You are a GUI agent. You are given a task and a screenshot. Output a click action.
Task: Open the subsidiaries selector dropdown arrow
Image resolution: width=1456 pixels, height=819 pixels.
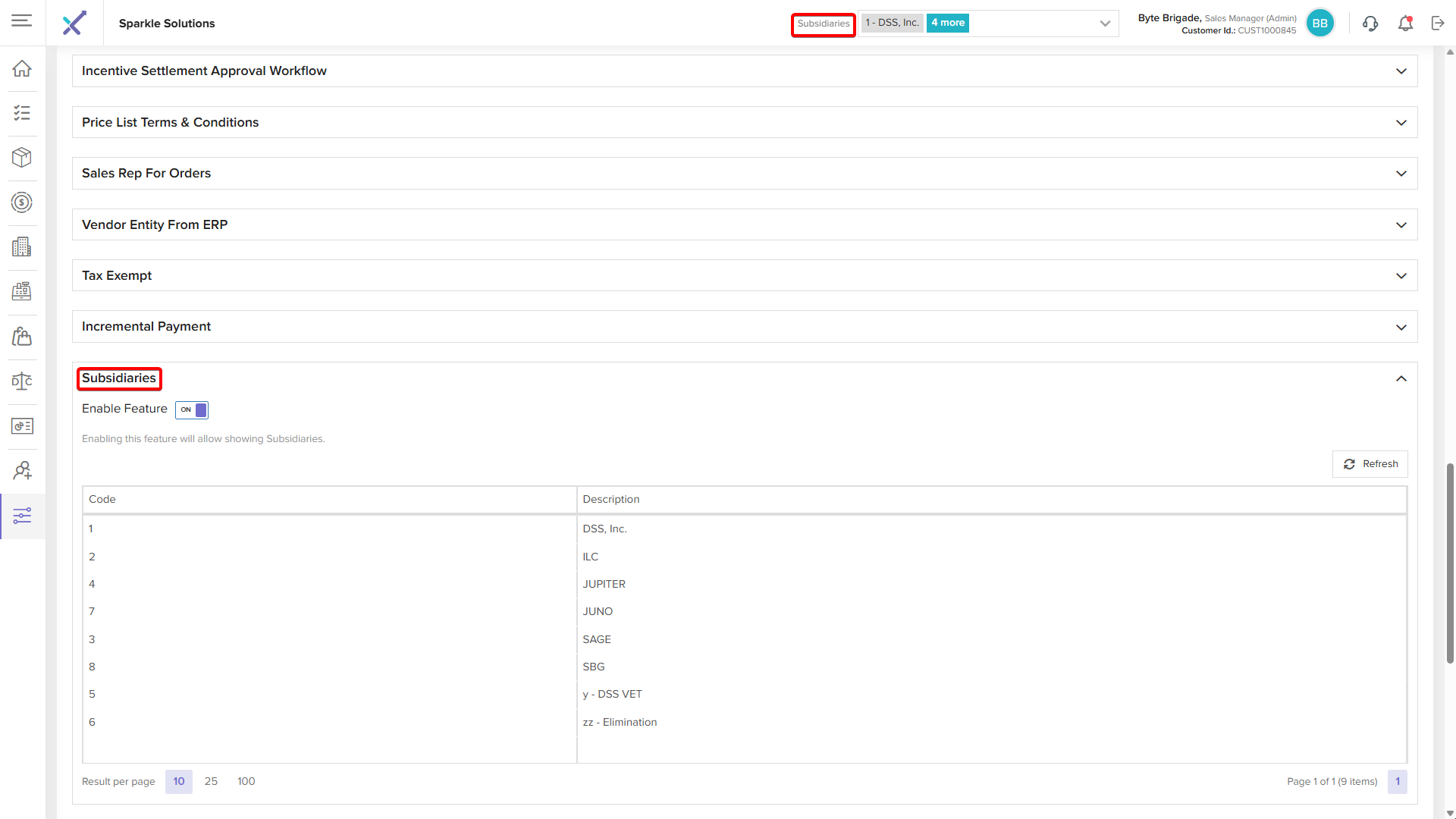tap(1105, 24)
